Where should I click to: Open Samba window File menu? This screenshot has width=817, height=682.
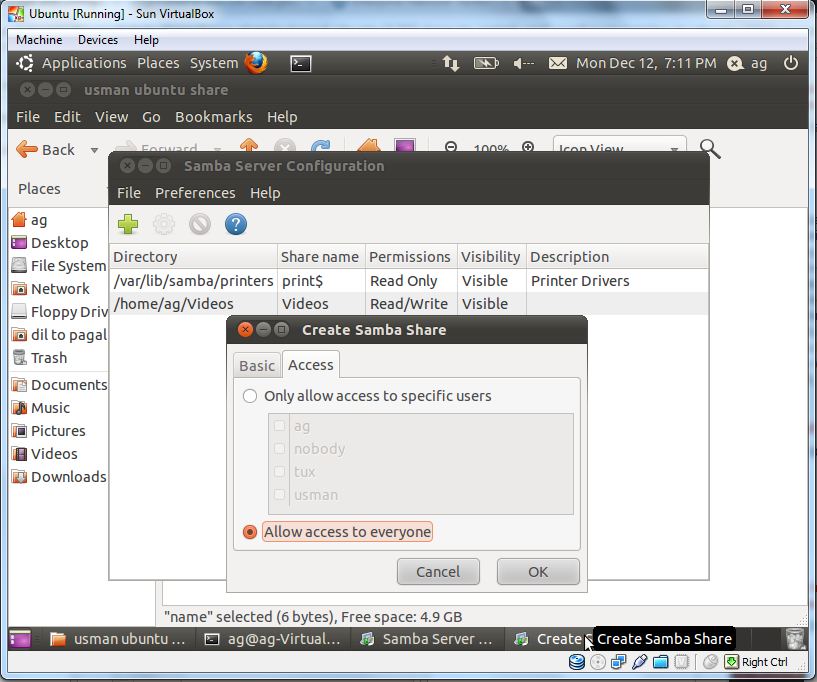click(x=129, y=193)
